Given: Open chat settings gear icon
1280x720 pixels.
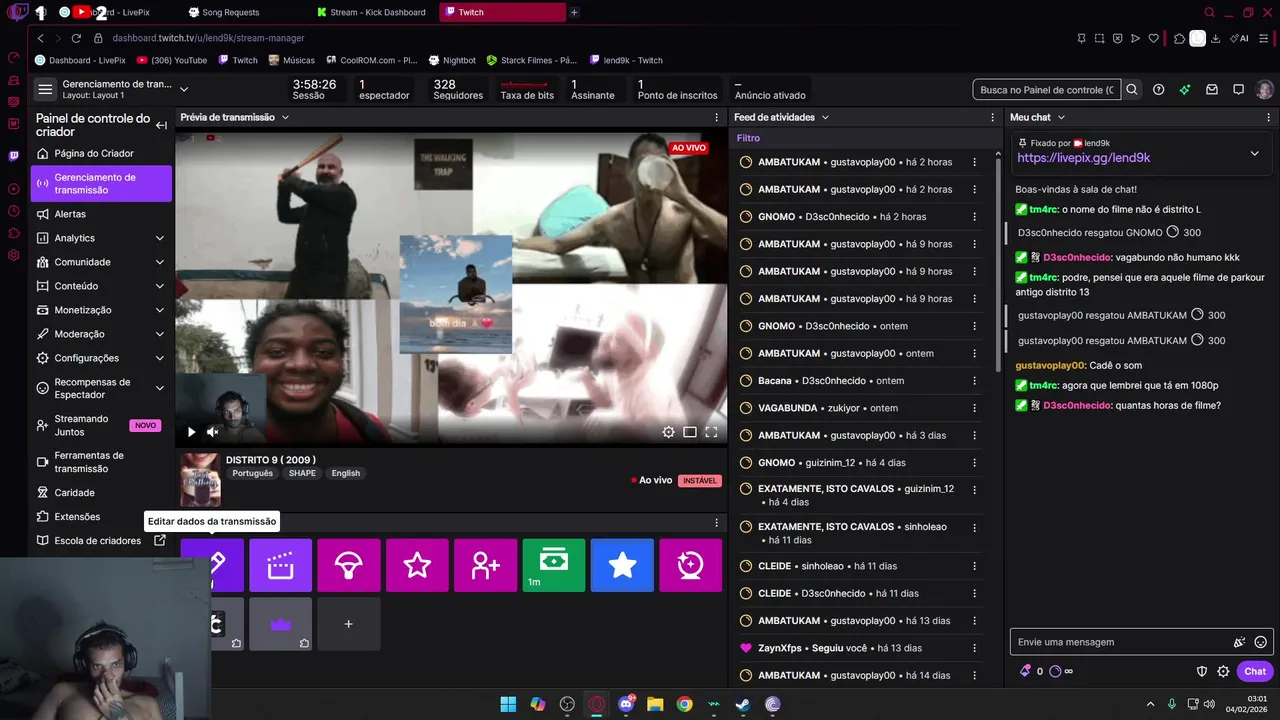Looking at the screenshot, I should (x=1223, y=672).
